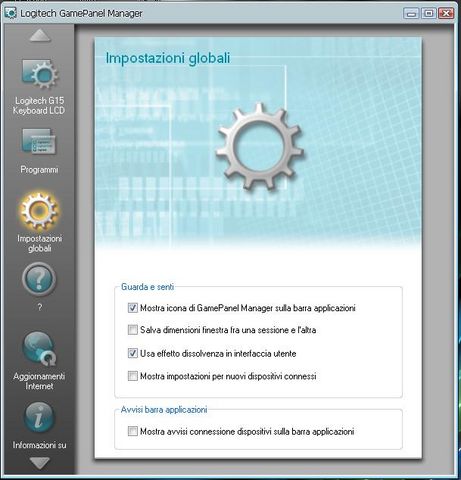This screenshot has height=480, width=461.
Task: Disable Usa effetto dissolvenza checkbox
Action: (x=133, y=353)
